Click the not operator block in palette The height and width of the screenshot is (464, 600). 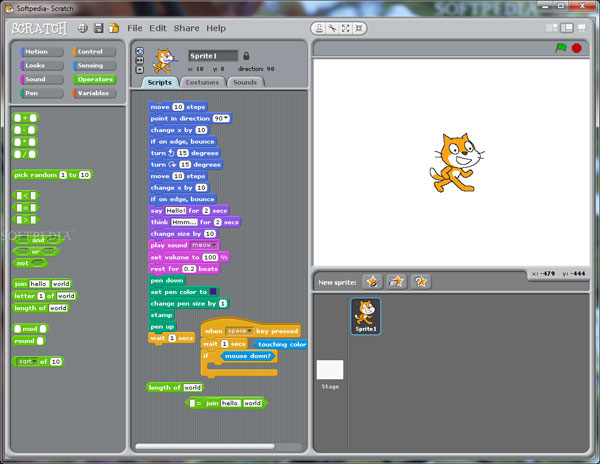[x=30, y=263]
